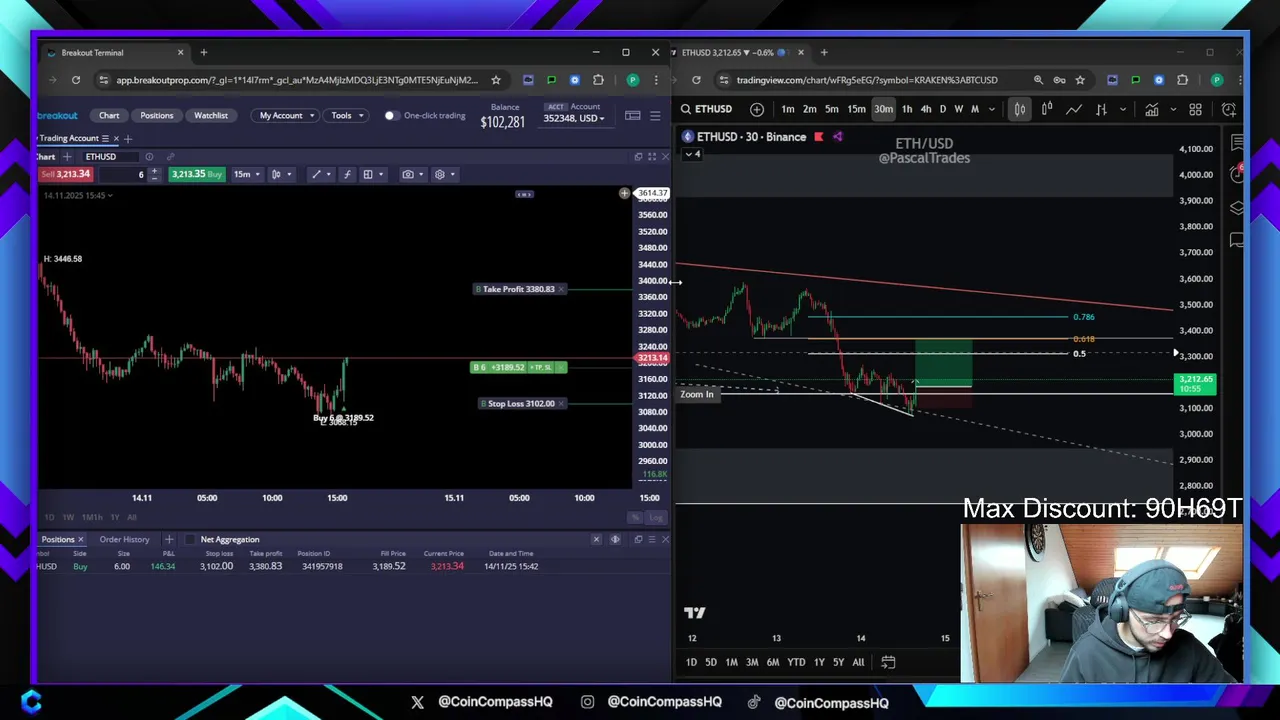Expand more timeframes chevron in TradingView

(x=992, y=109)
